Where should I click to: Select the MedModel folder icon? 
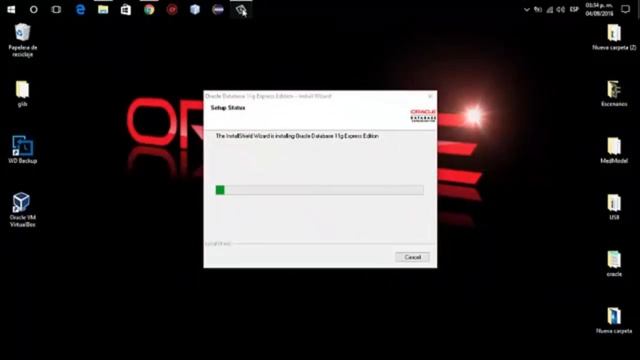[x=614, y=150]
